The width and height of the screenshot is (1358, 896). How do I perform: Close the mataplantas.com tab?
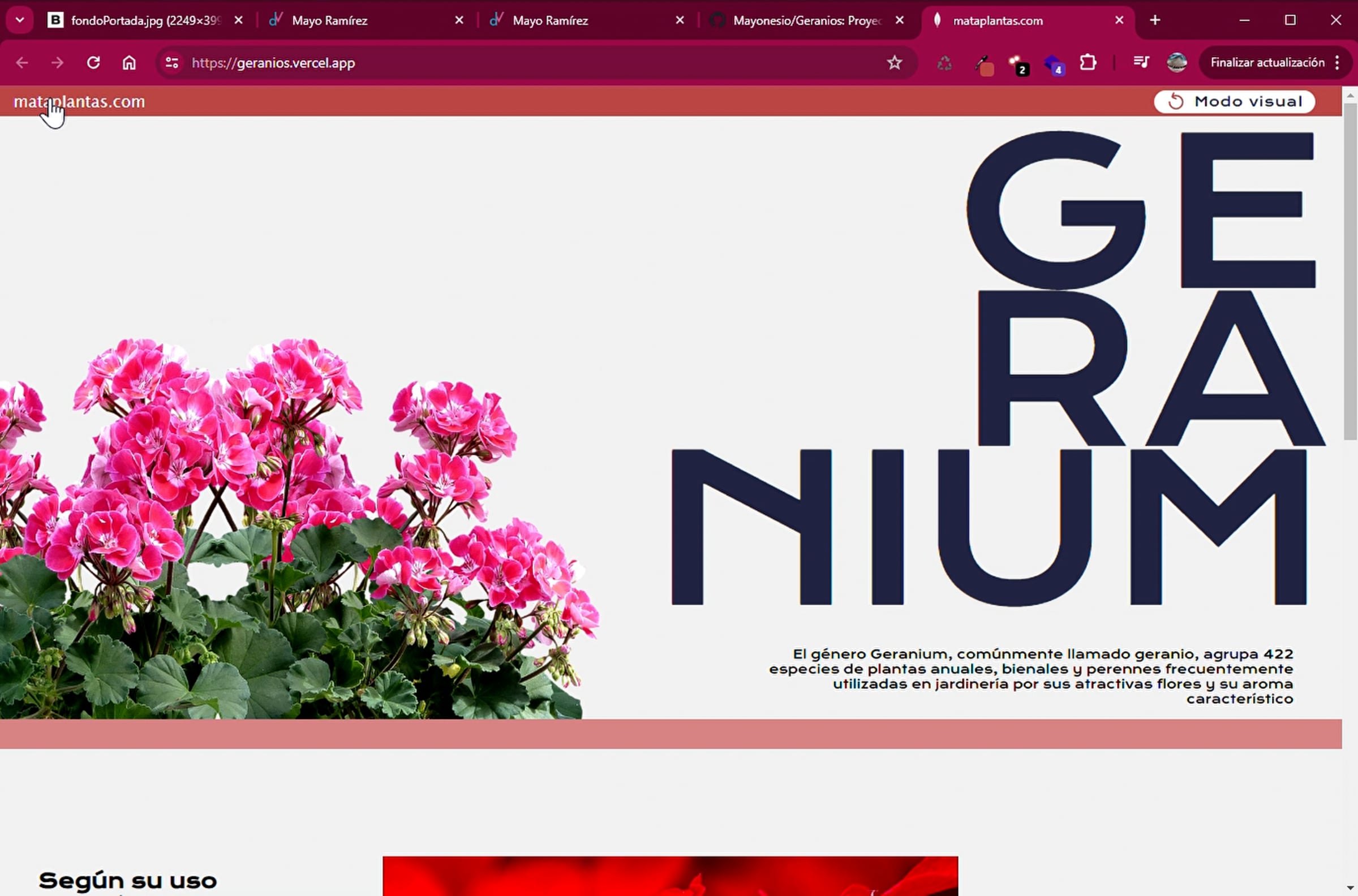pyautogui.click(x=1119, y=20)
